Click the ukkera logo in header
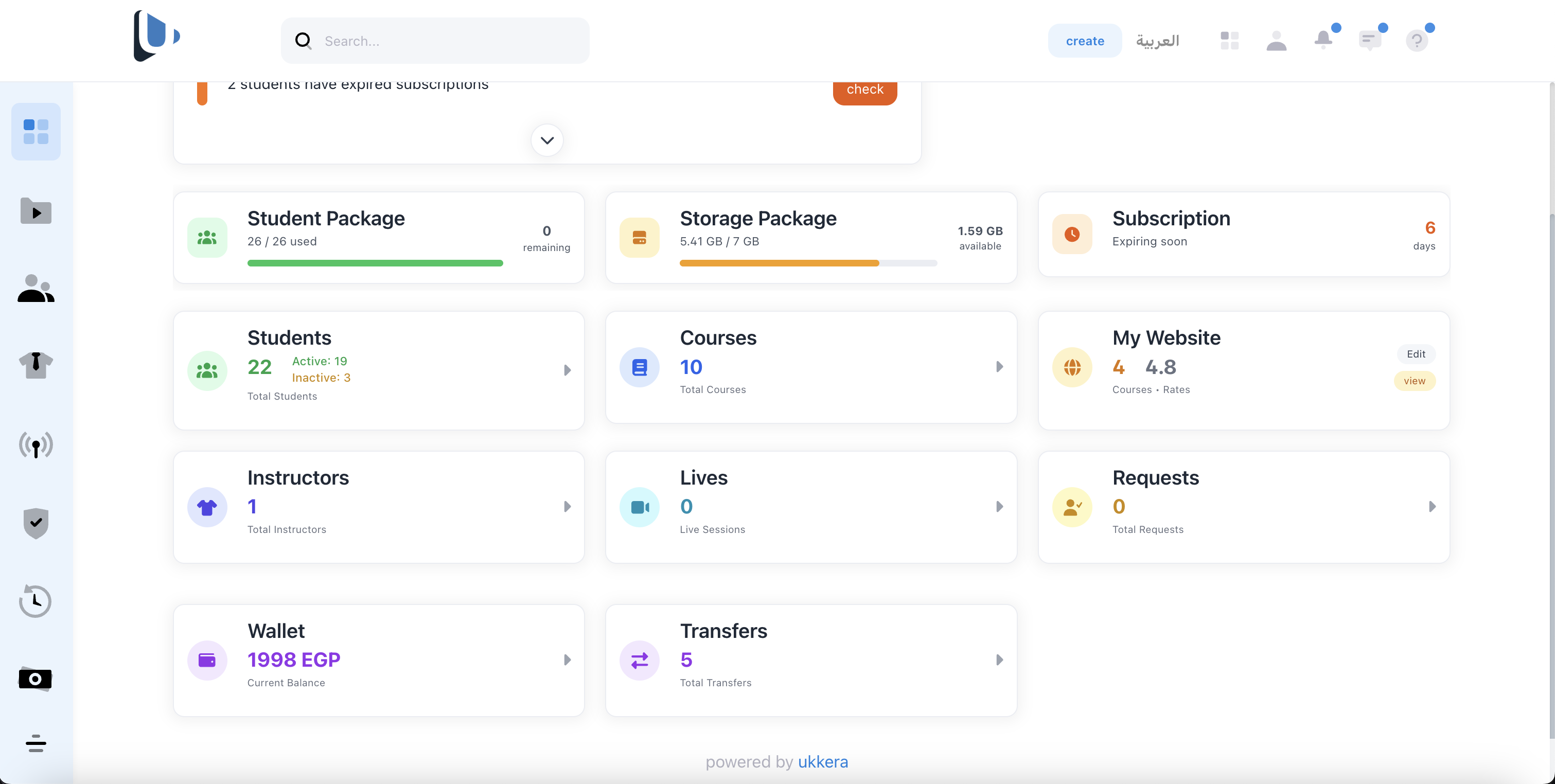This screenshot has width=1555, height=784. [x=156, y=36]
